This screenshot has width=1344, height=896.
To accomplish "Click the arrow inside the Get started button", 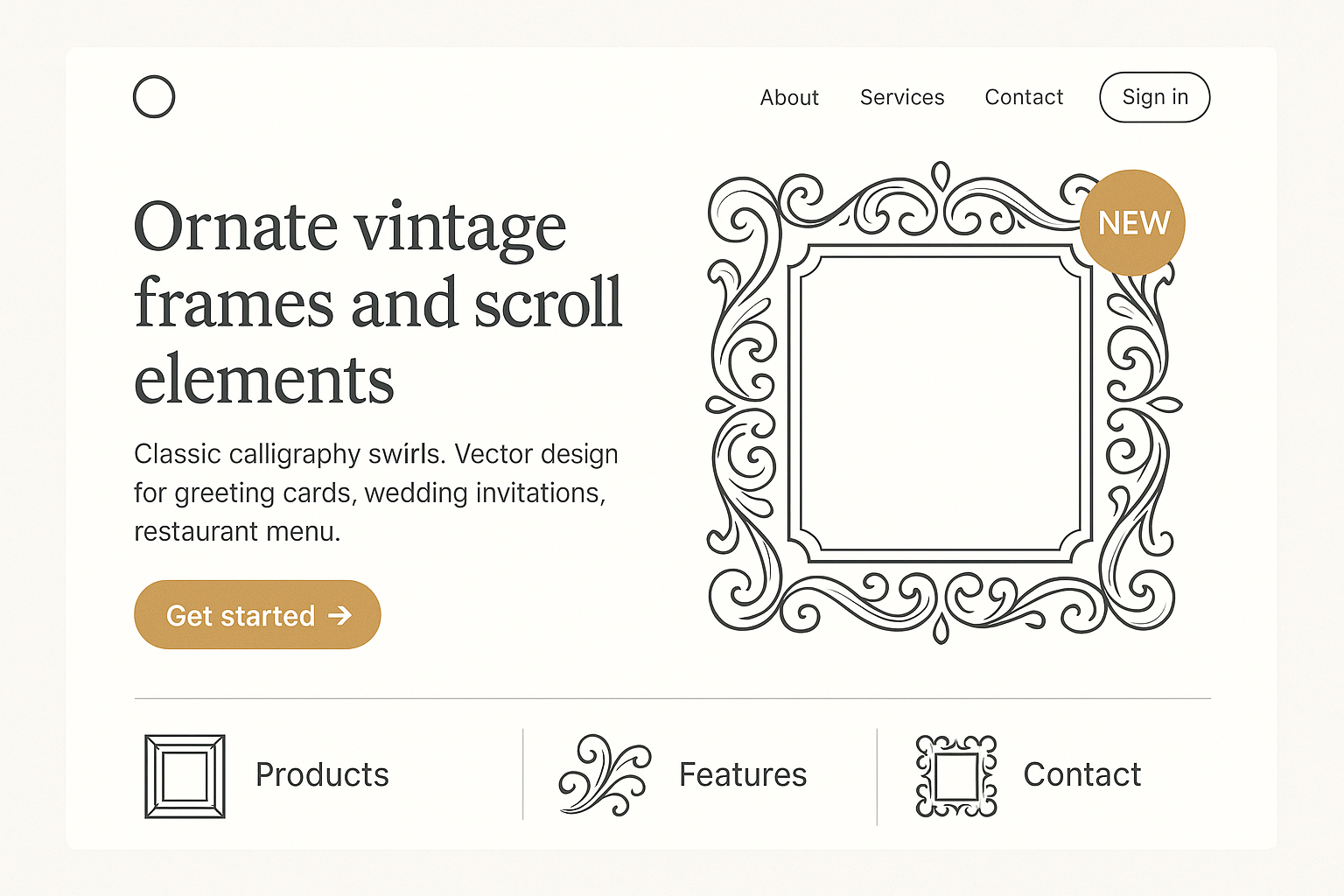I will click(x=340, y=616).
